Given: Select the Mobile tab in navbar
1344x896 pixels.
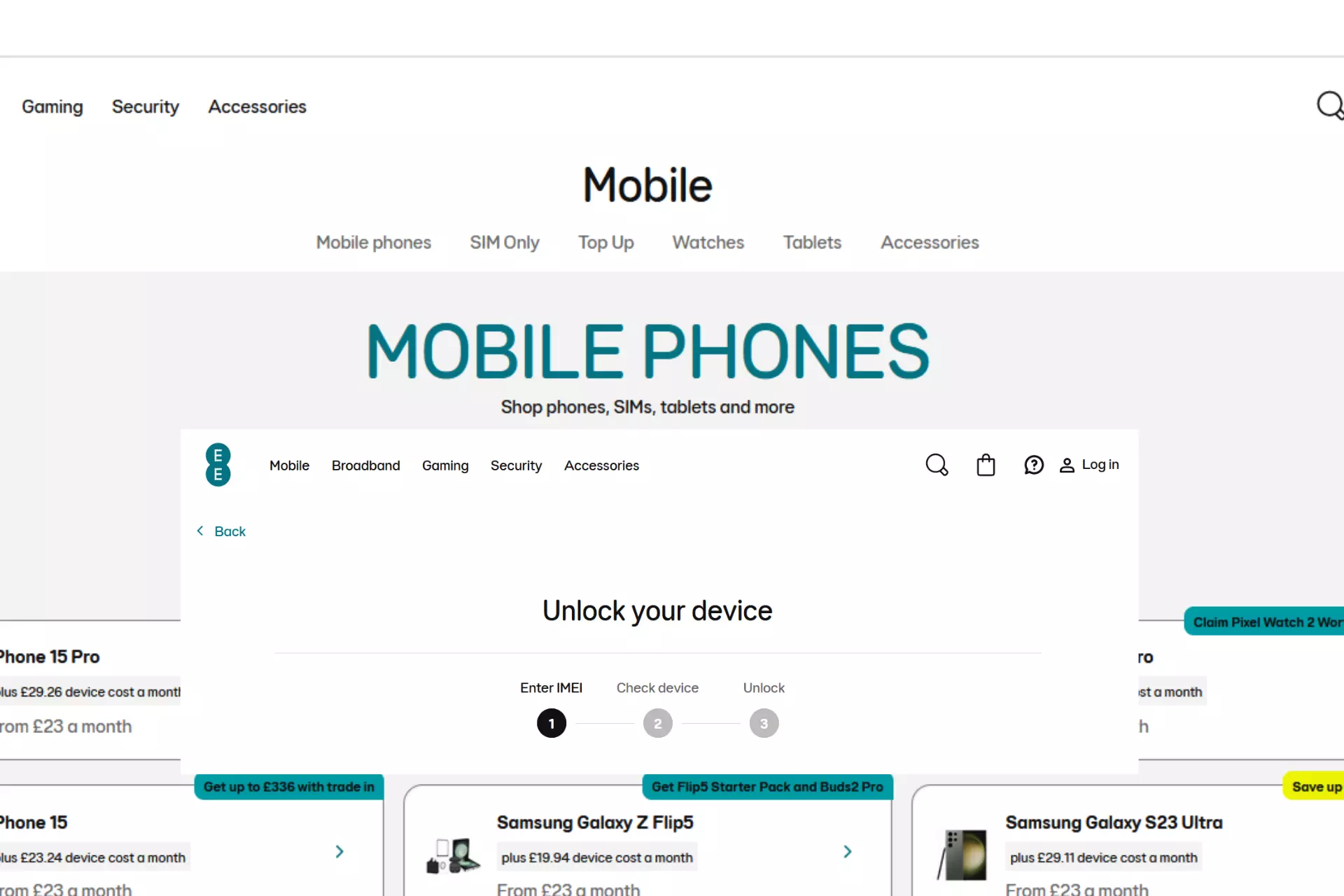Looking at the screenshot, I should pos(289,465).
